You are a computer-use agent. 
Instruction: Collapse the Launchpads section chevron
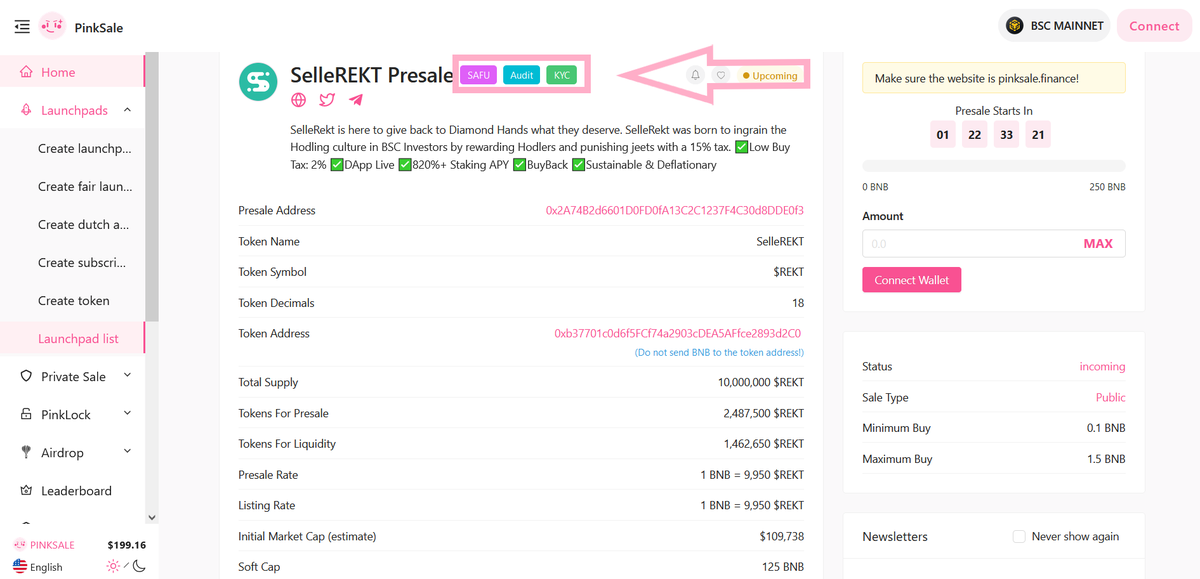(x=127, y=110)
